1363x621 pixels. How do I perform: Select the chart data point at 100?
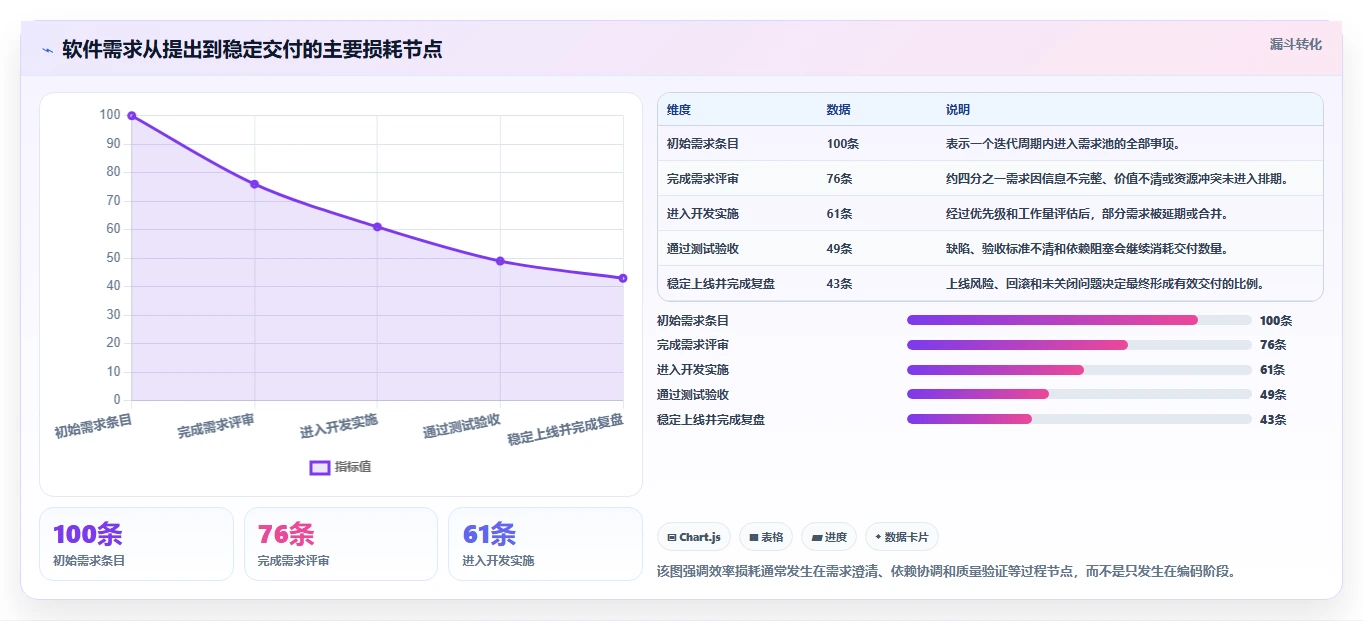tap(132, 116)
